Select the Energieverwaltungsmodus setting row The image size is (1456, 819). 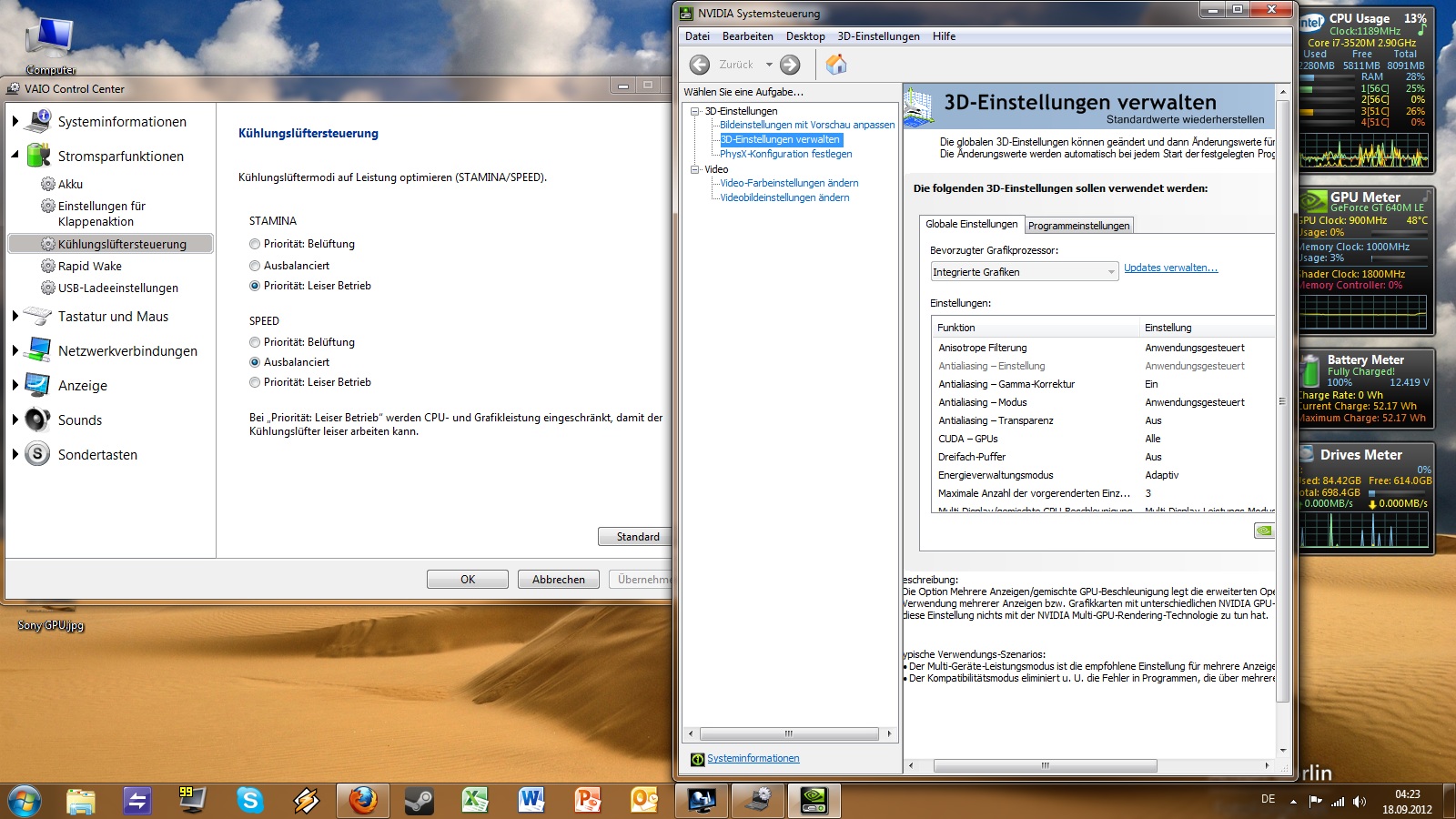(x=1105, y=475)
